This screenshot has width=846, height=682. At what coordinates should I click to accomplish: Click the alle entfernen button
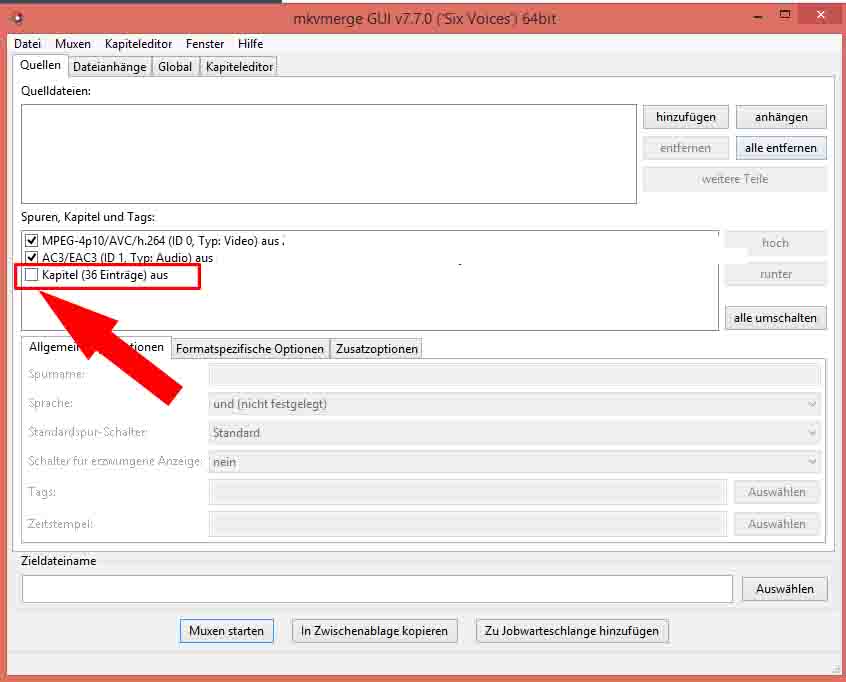pos(781,148)
